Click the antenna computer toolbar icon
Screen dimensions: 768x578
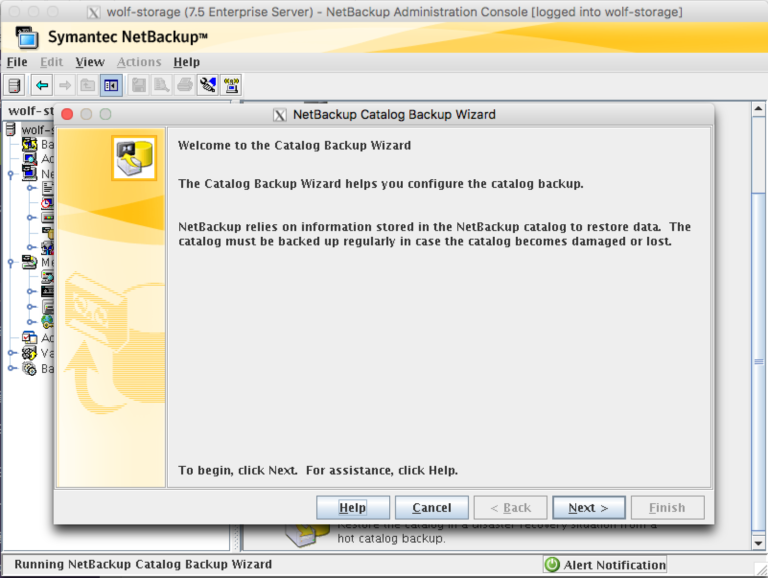tap(231, 86)
